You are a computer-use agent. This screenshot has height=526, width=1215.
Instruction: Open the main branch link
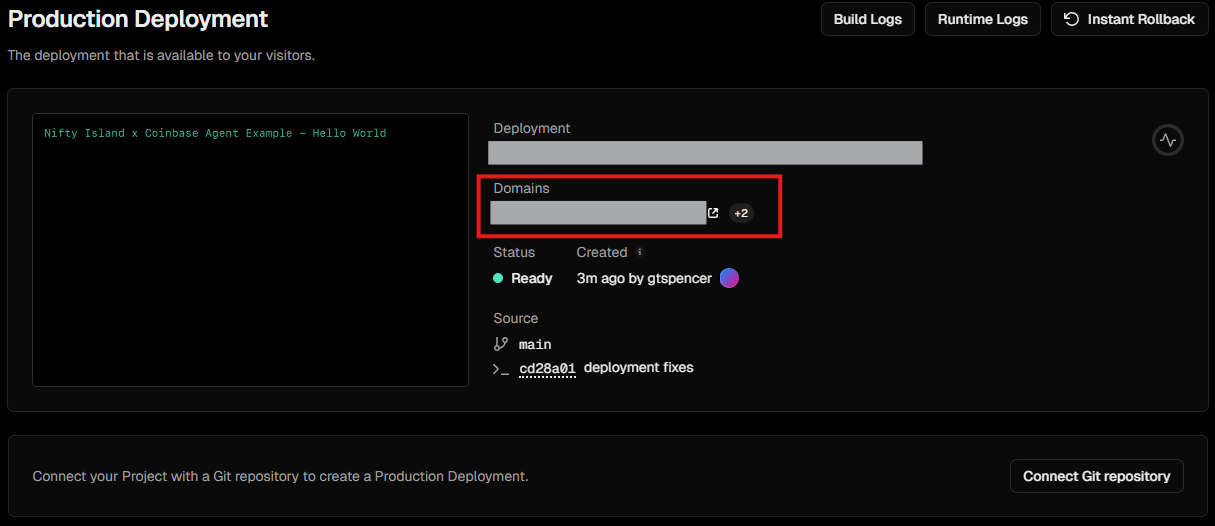point(535,344)
